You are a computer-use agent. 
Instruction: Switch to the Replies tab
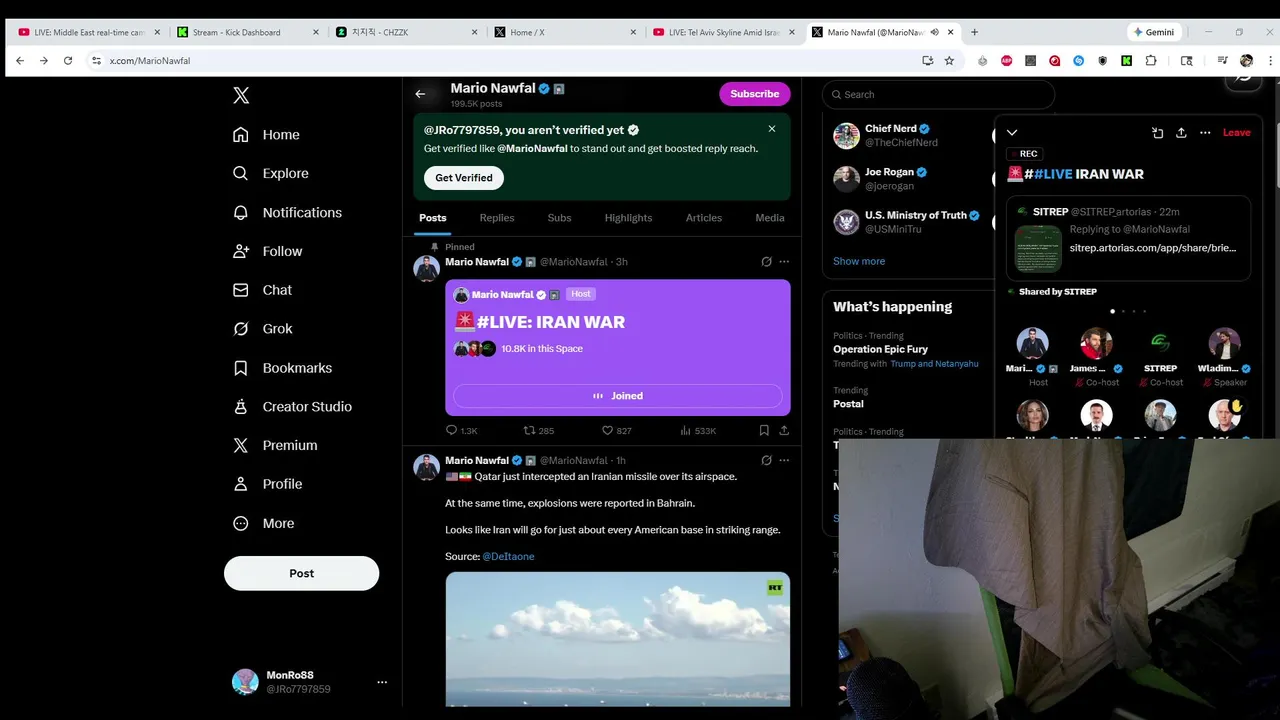pos(497,218)
